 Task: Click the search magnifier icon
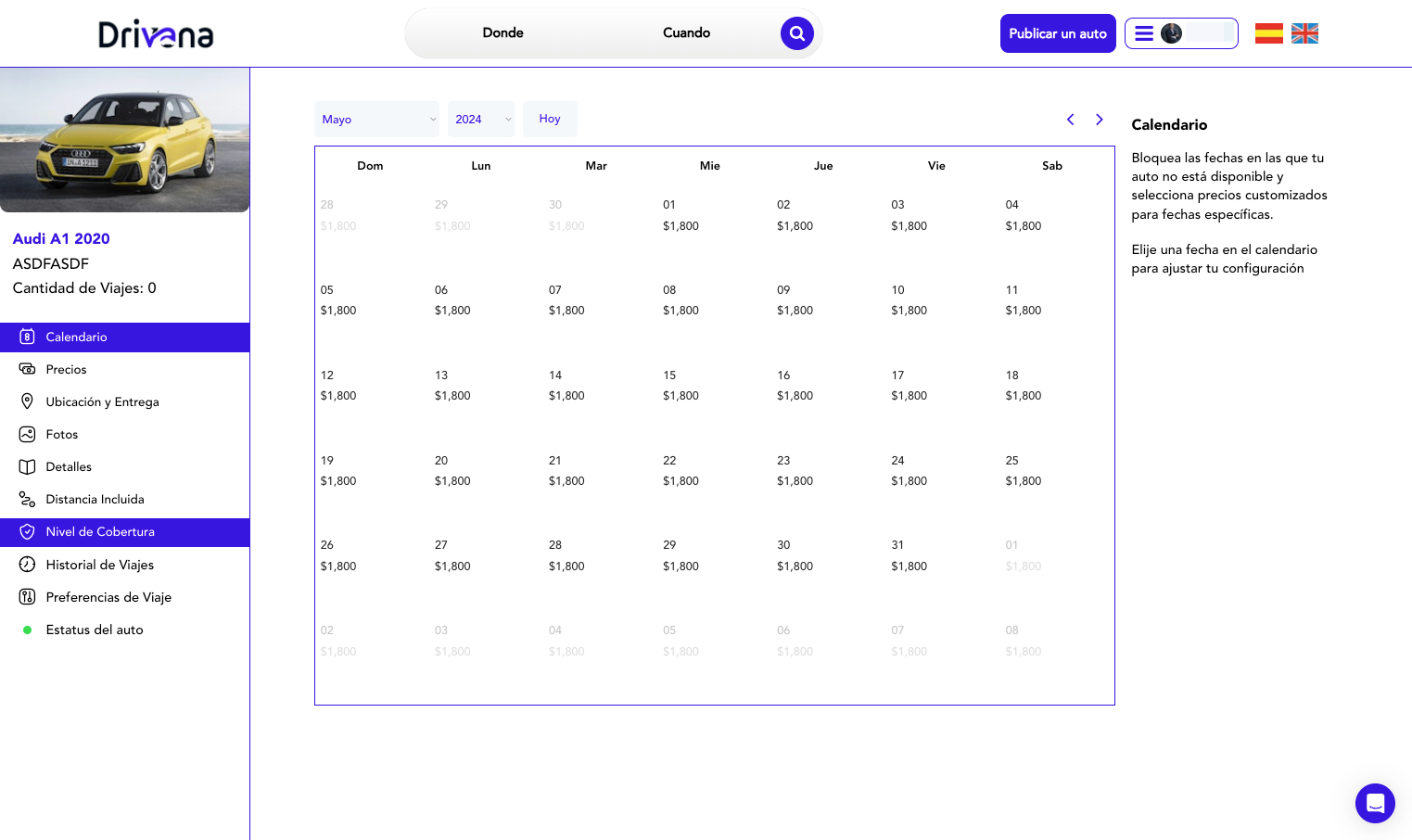pyautogui.click(x=796, y=33)
